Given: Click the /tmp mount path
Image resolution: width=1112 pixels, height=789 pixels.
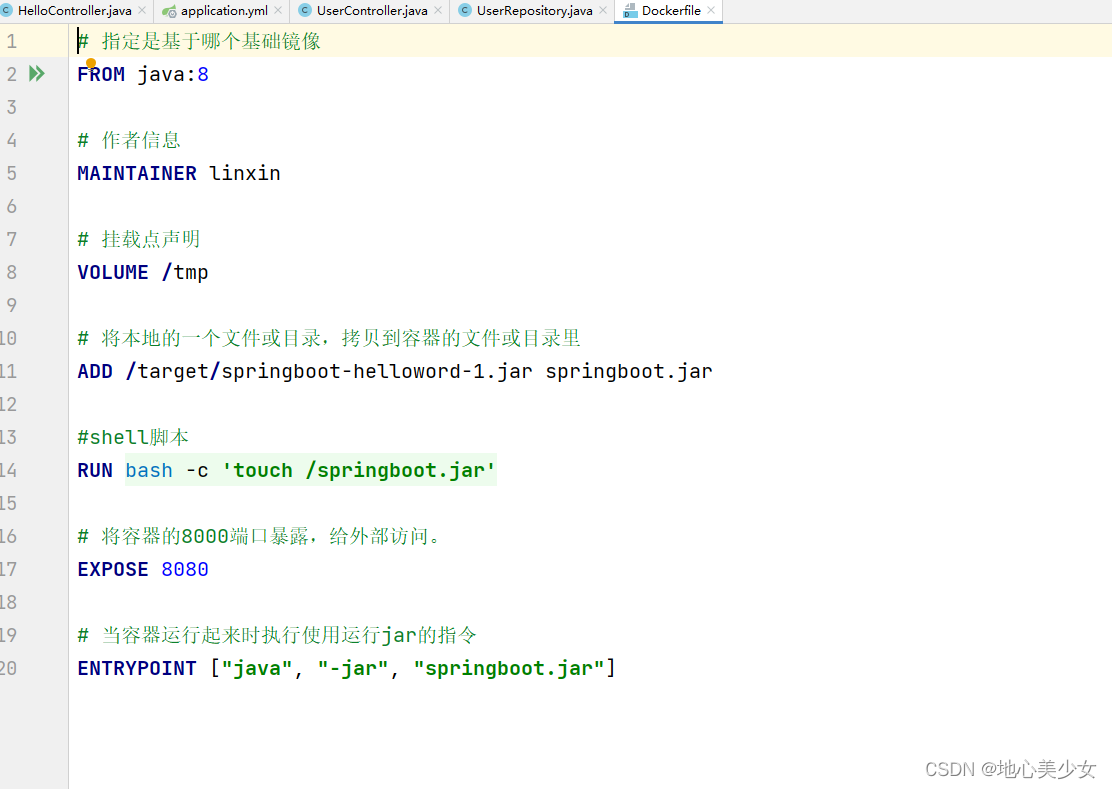Looking at the screenshot, I should (x=184, y=273).
